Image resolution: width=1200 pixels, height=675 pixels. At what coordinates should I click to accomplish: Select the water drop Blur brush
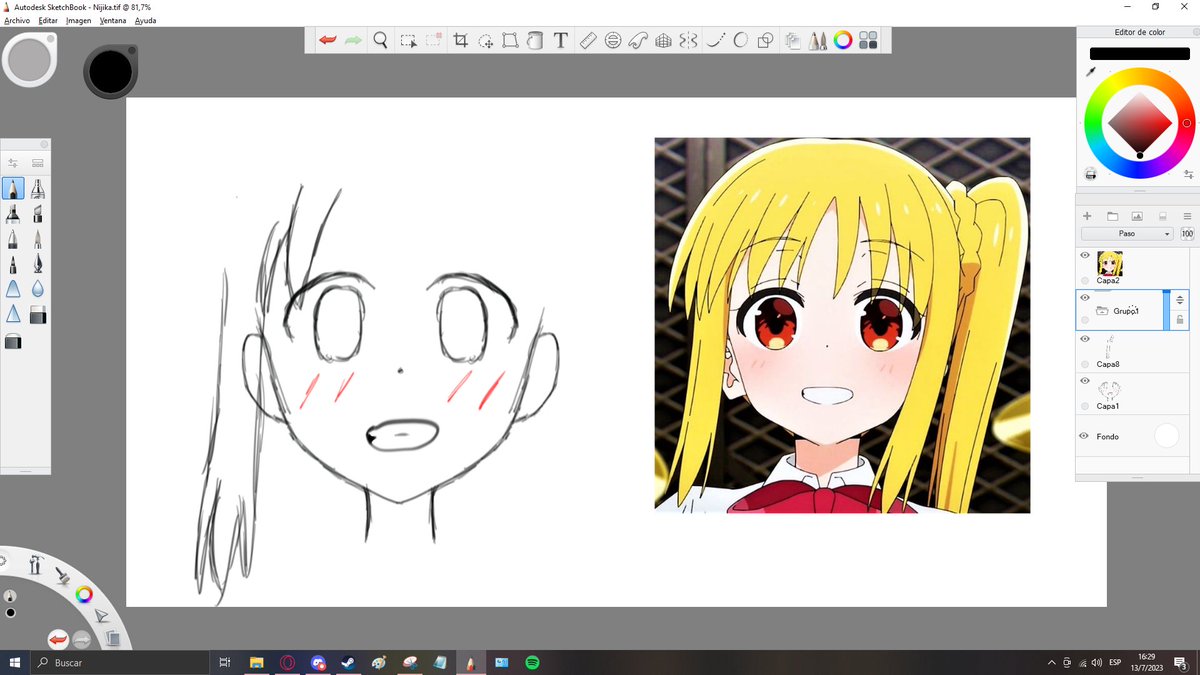tap(37, 289)
